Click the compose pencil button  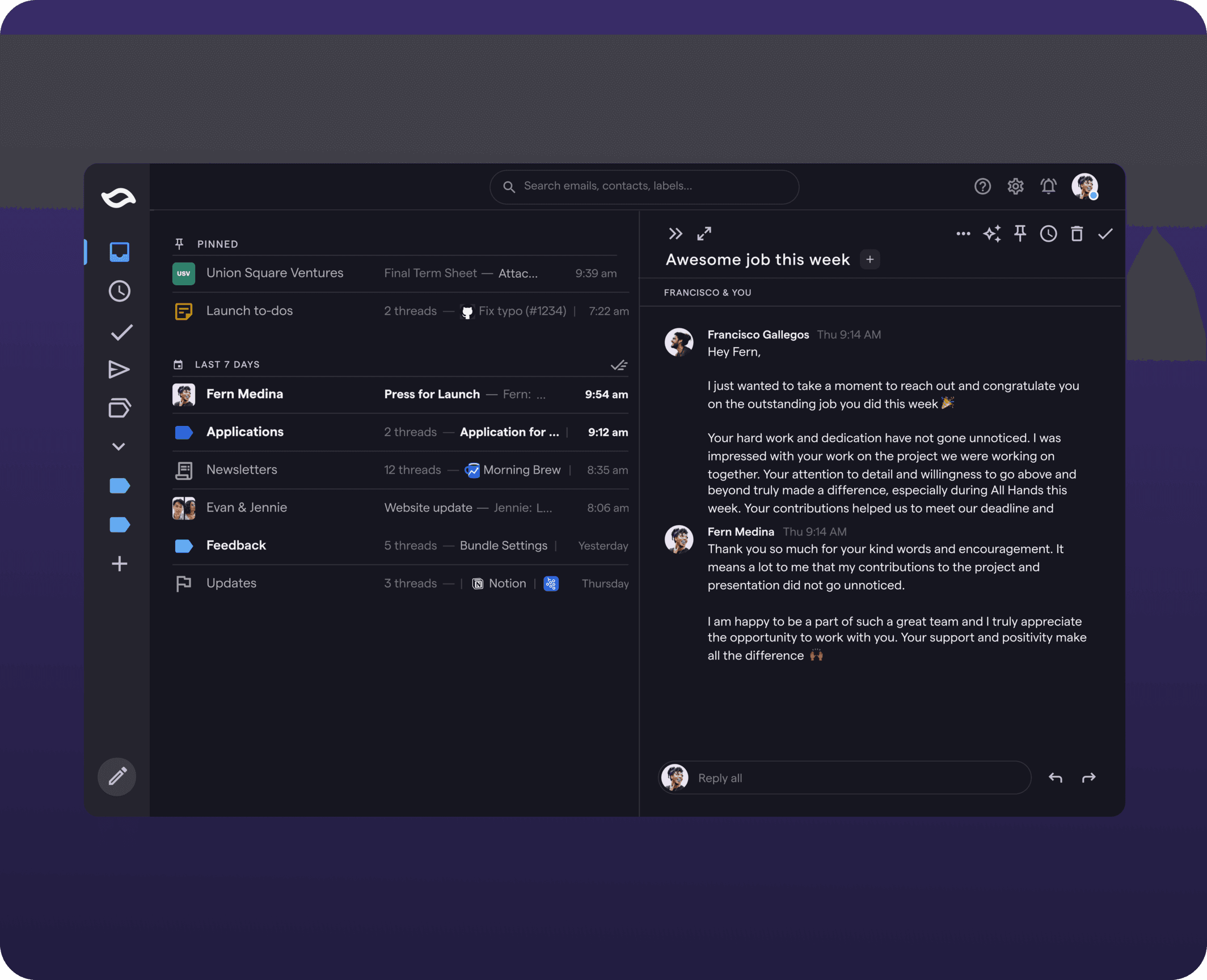tap(117, 776)
